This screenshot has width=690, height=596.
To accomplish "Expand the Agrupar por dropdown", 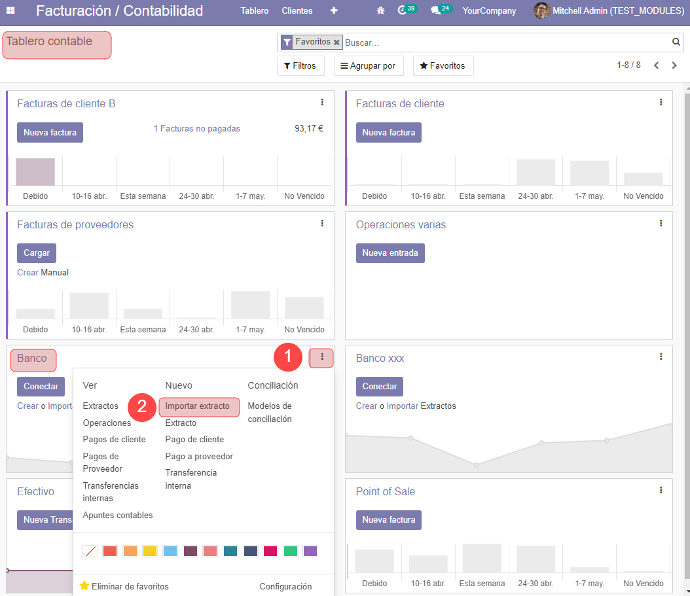I will tap(369, 66).
